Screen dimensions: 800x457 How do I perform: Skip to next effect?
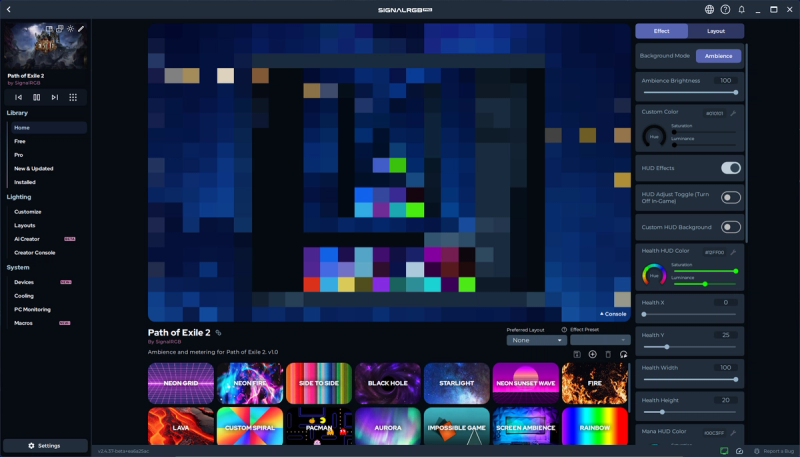(55, 97)
